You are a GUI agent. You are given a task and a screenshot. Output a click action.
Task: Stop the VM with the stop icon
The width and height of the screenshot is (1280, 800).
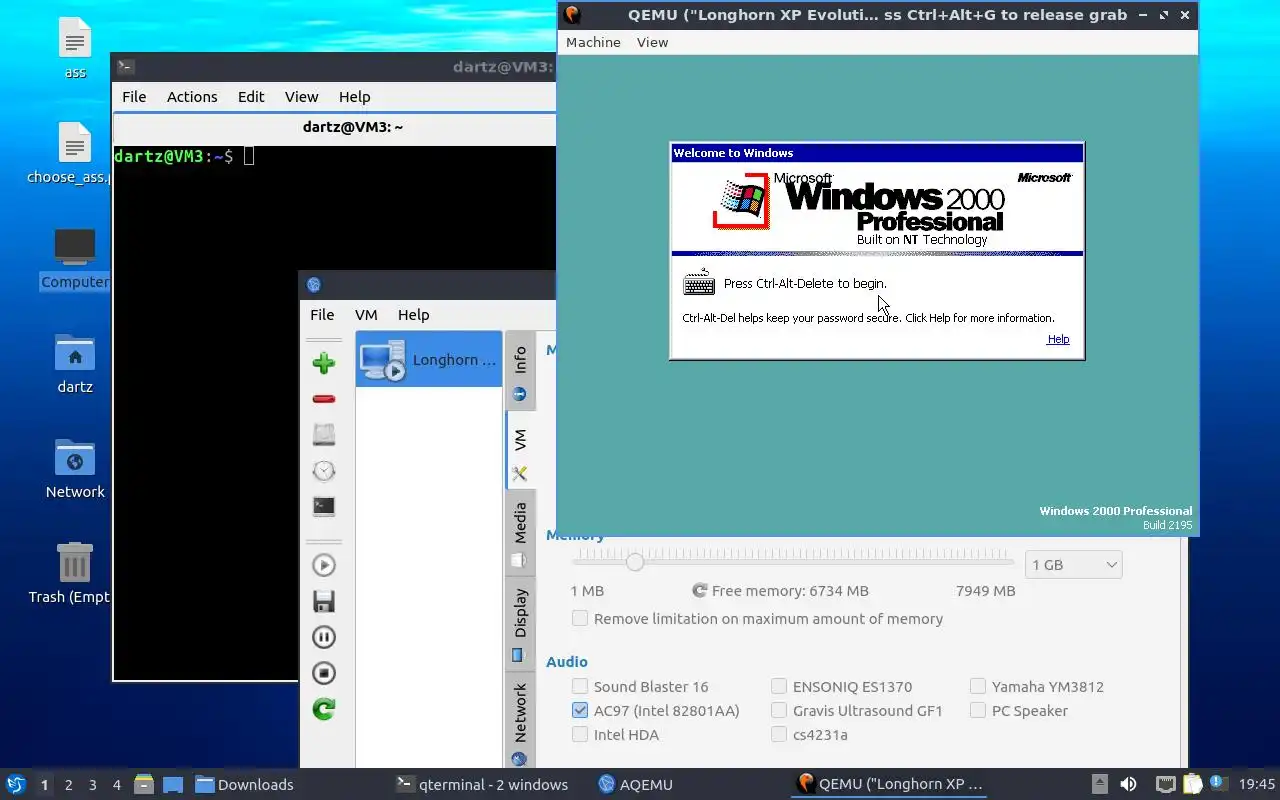[323, 673]
